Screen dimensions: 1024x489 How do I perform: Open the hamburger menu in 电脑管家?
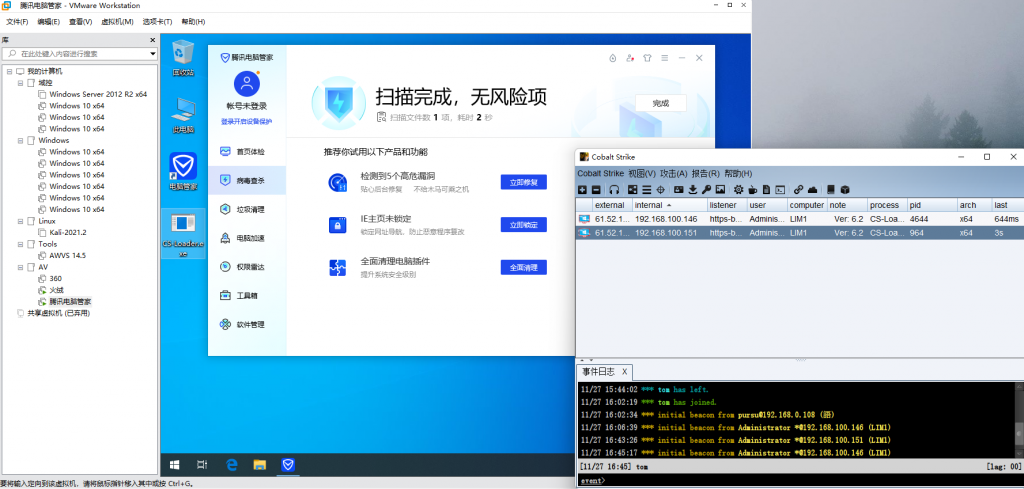[x=665, y=58]
